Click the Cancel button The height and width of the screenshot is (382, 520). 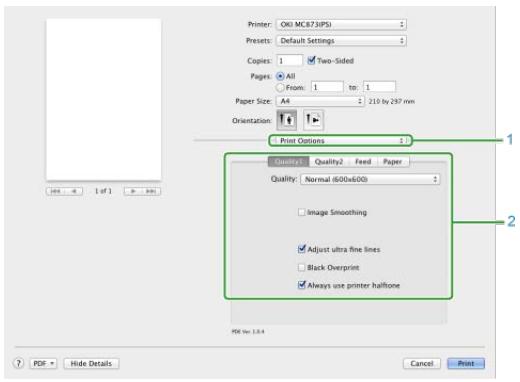point(422,363)
